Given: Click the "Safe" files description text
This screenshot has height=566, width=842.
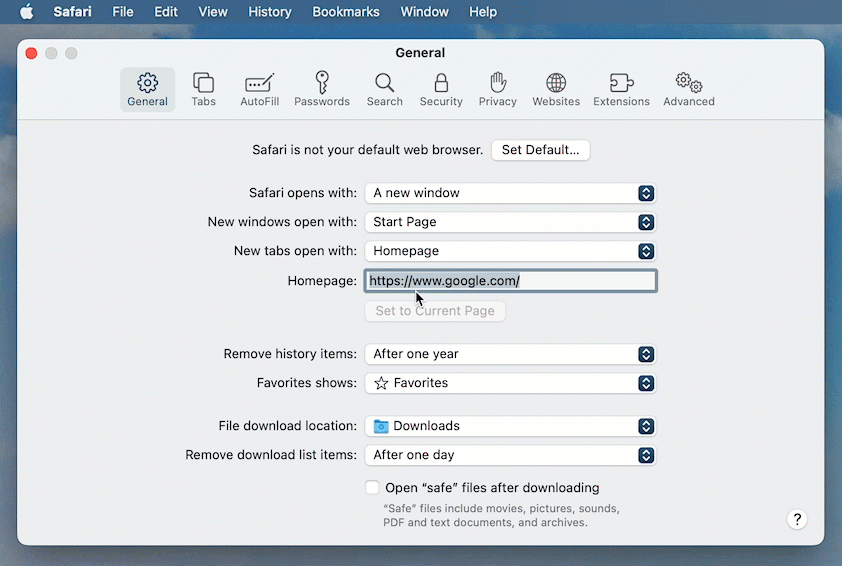Looking at the screenshot, I should point(501,516).
